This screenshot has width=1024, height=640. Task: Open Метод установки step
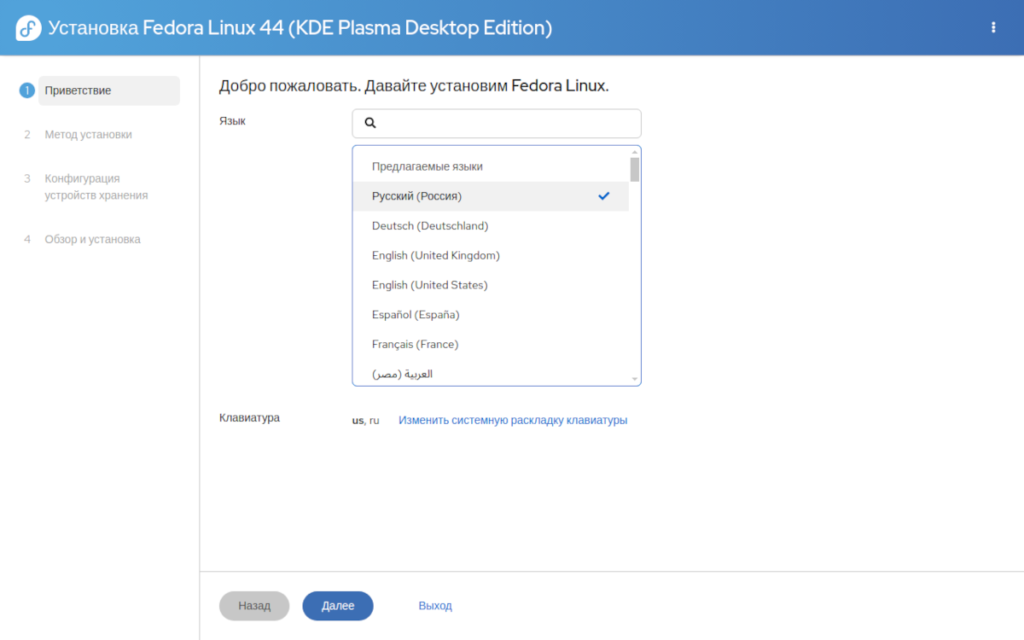pos(88,135)
